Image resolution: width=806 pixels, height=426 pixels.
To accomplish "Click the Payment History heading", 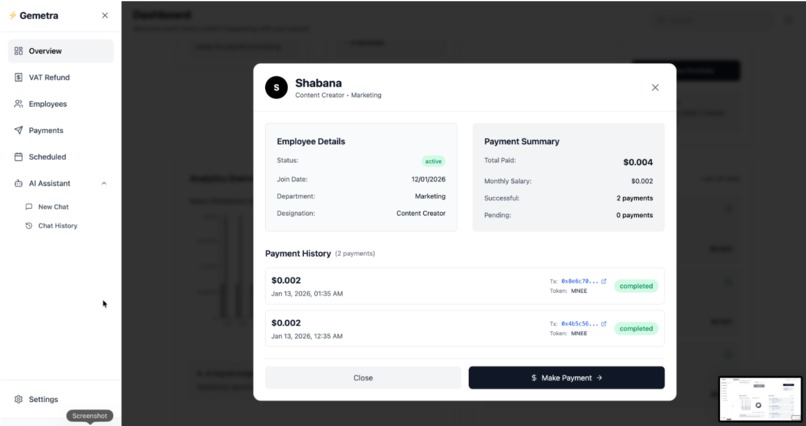I will click(x=298, y=253).
